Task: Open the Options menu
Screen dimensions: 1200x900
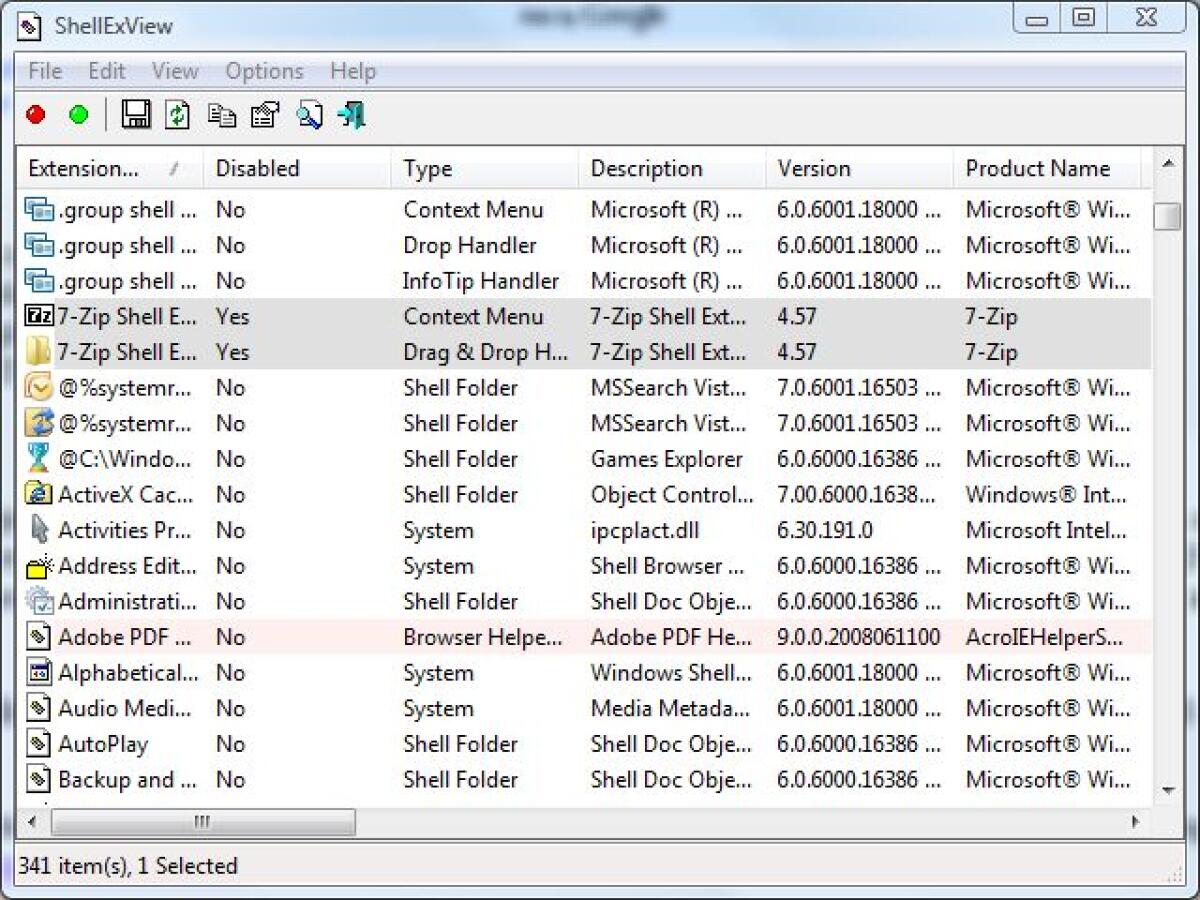Action: [x=263, y=70]
